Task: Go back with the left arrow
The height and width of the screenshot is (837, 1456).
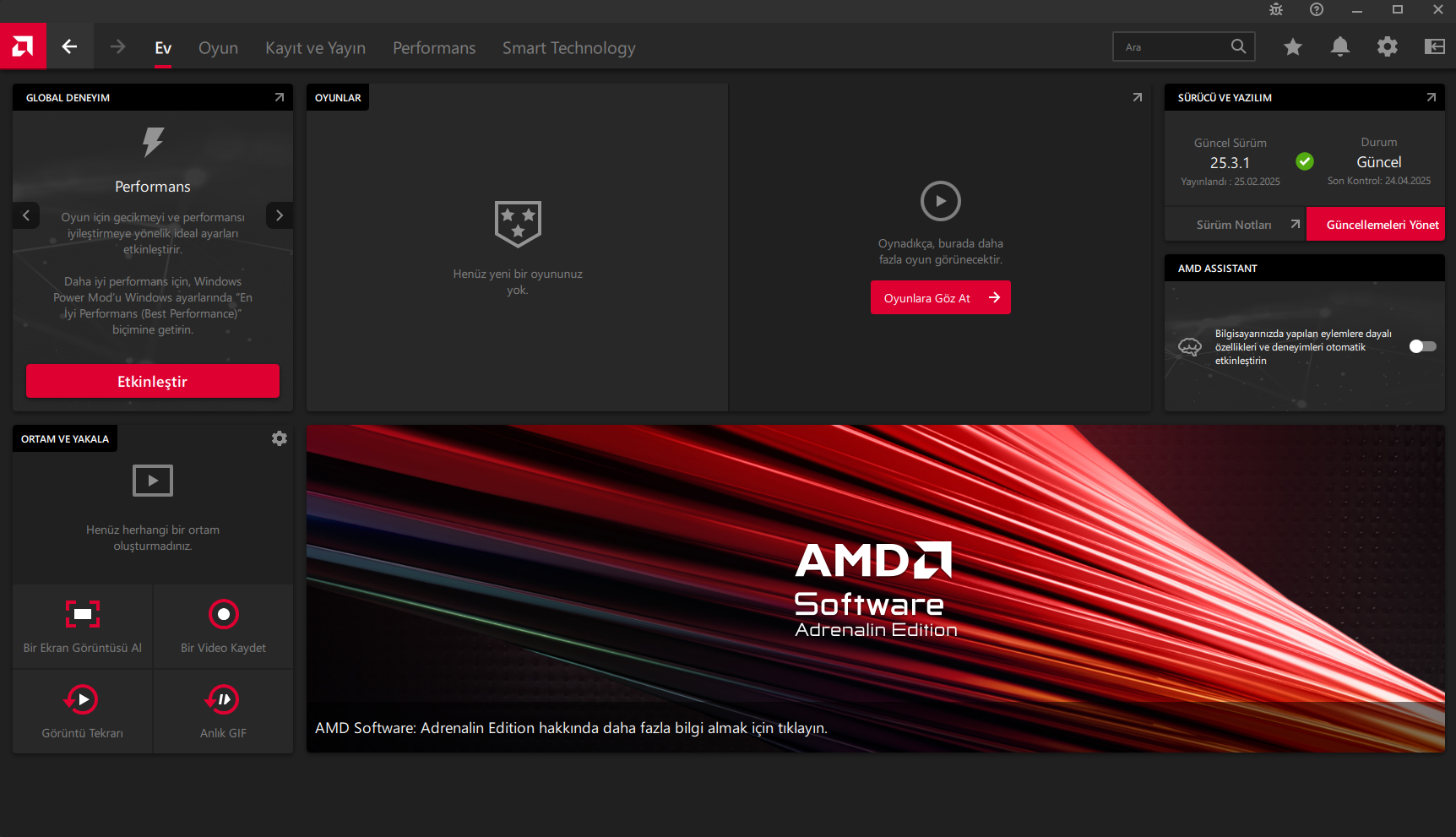Action: tap(70, 46)
